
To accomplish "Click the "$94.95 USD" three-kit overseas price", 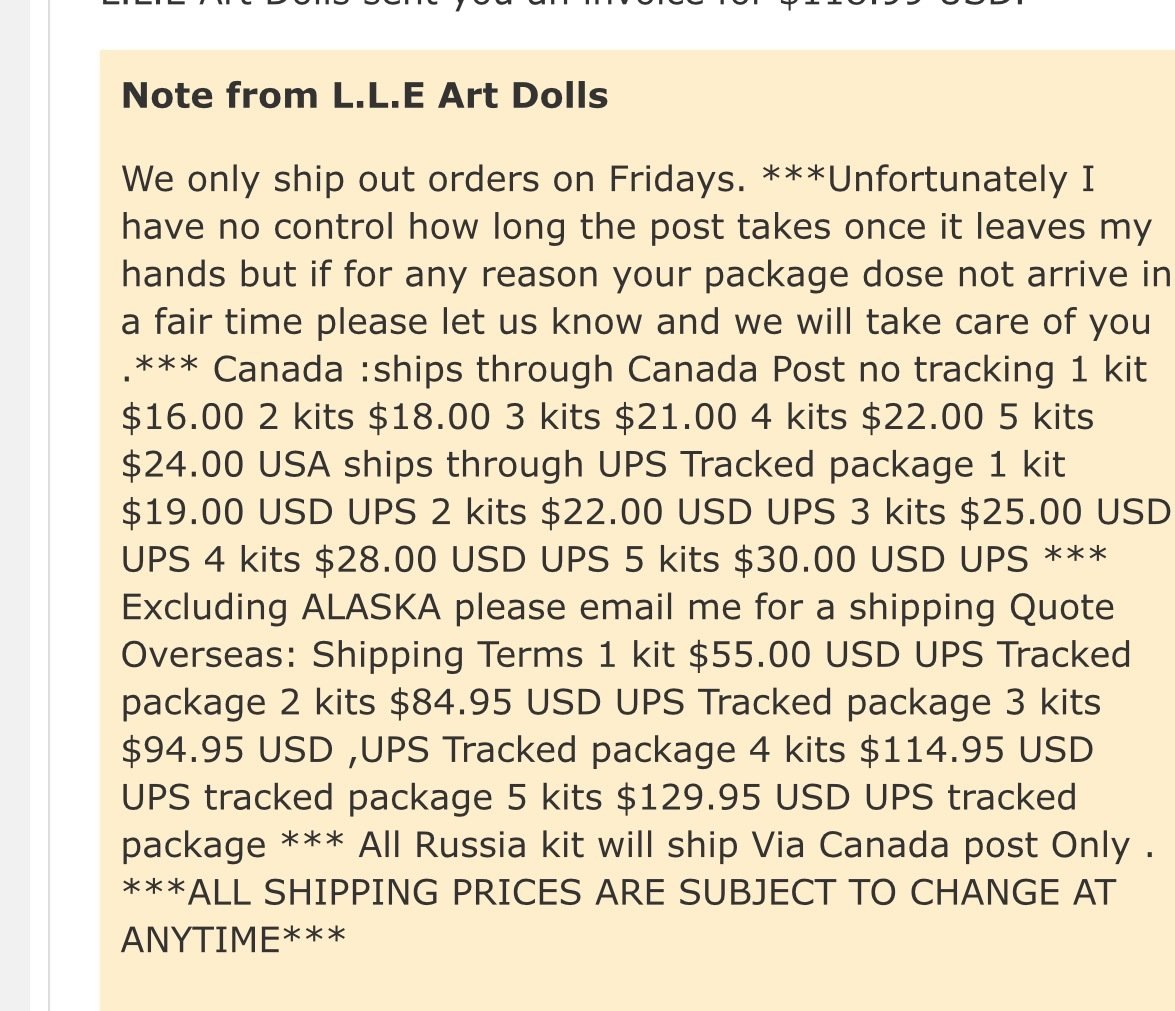I will coord(226,750).
